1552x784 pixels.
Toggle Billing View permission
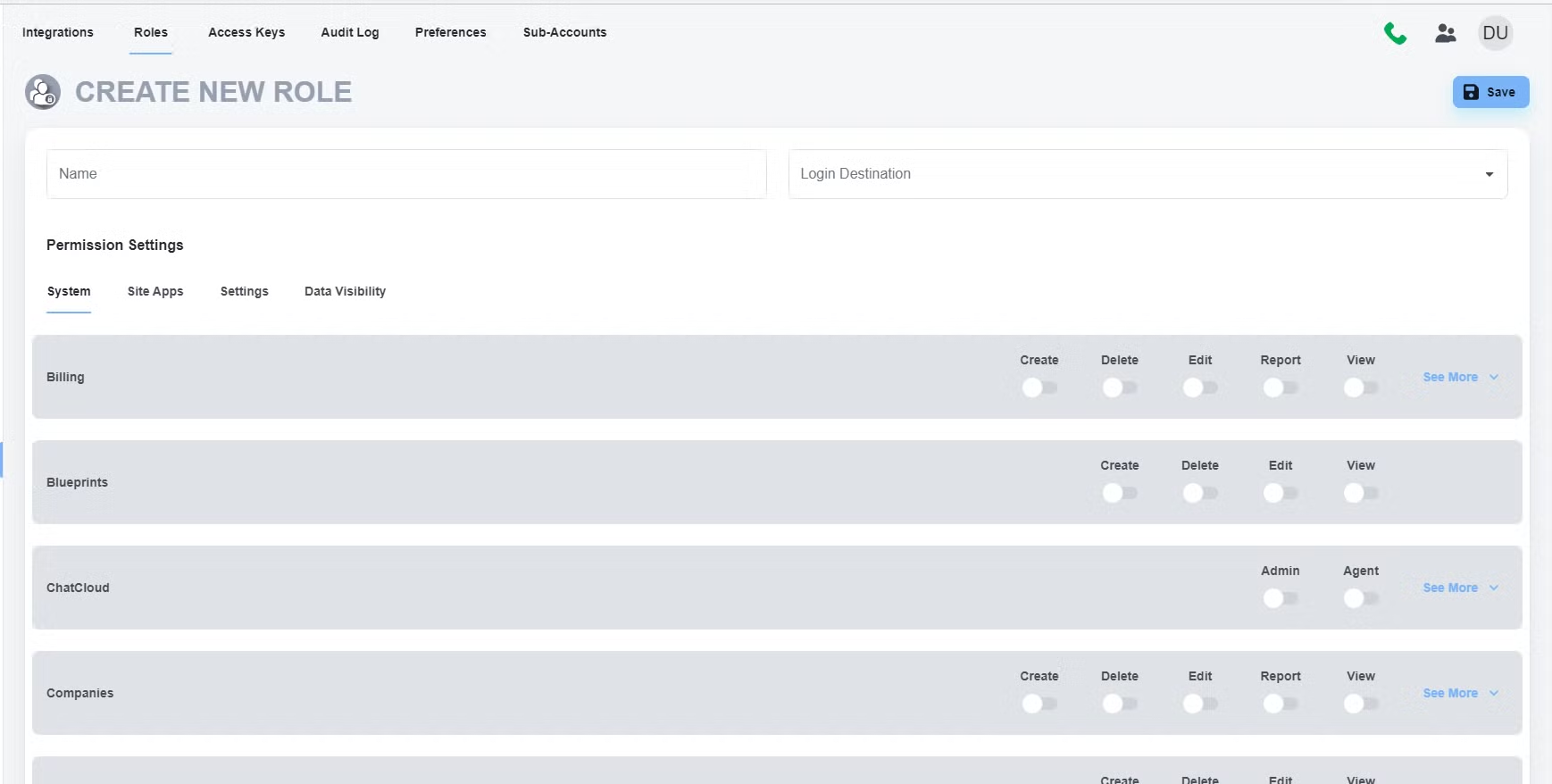(1361, 388)
